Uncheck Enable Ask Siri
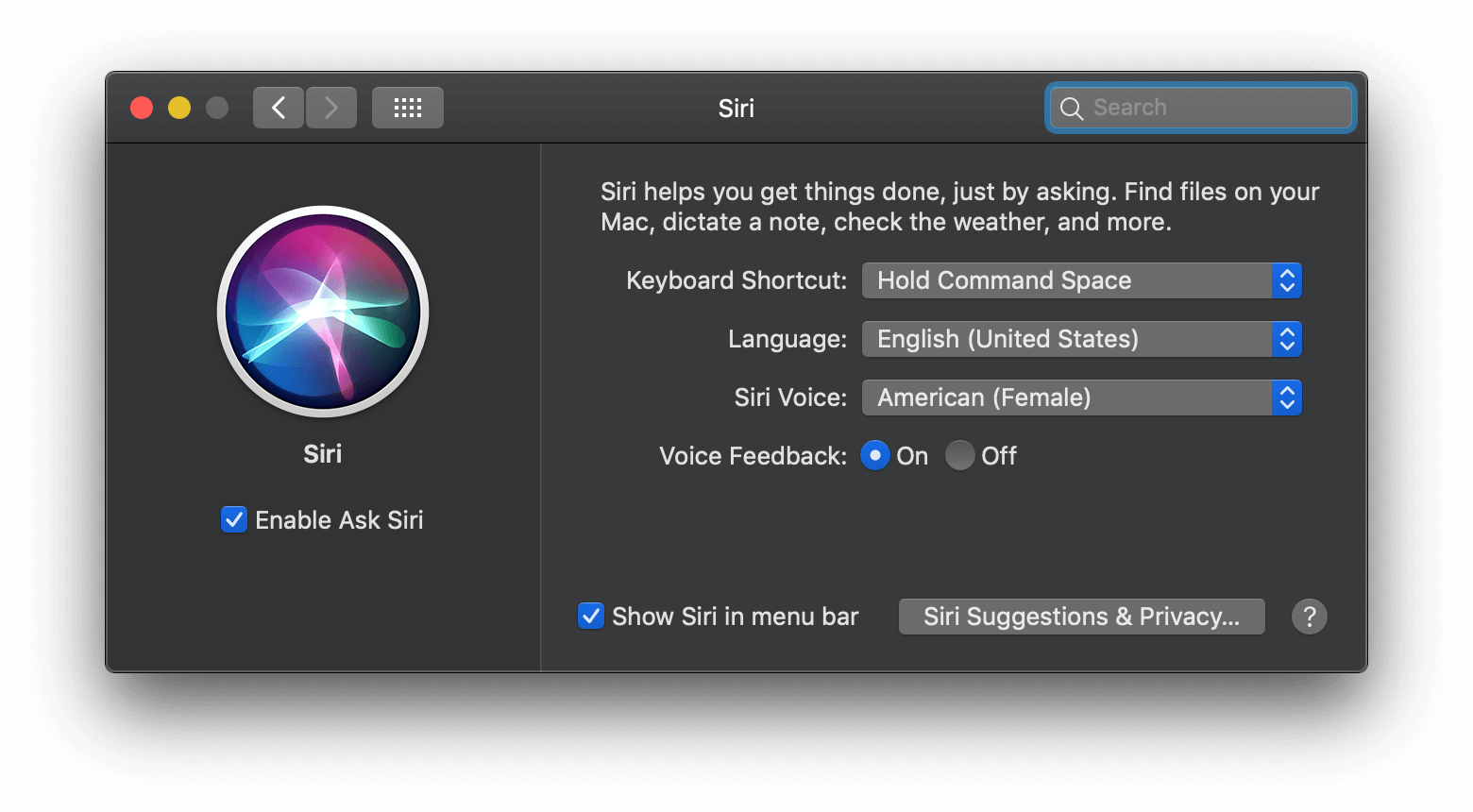The image size is (1473, 812). pos(233,519)
